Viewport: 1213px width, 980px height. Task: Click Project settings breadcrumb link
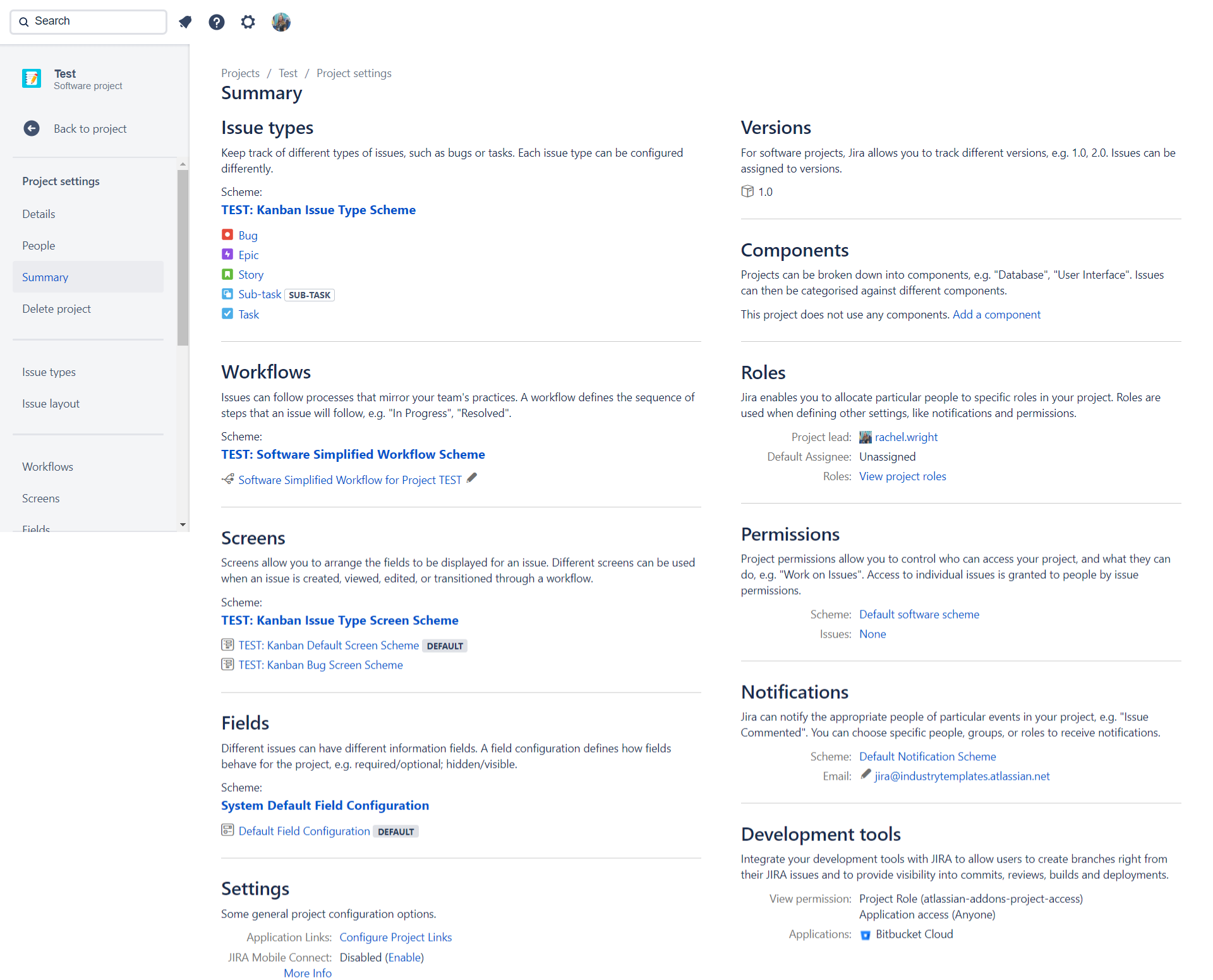[354, 73]
